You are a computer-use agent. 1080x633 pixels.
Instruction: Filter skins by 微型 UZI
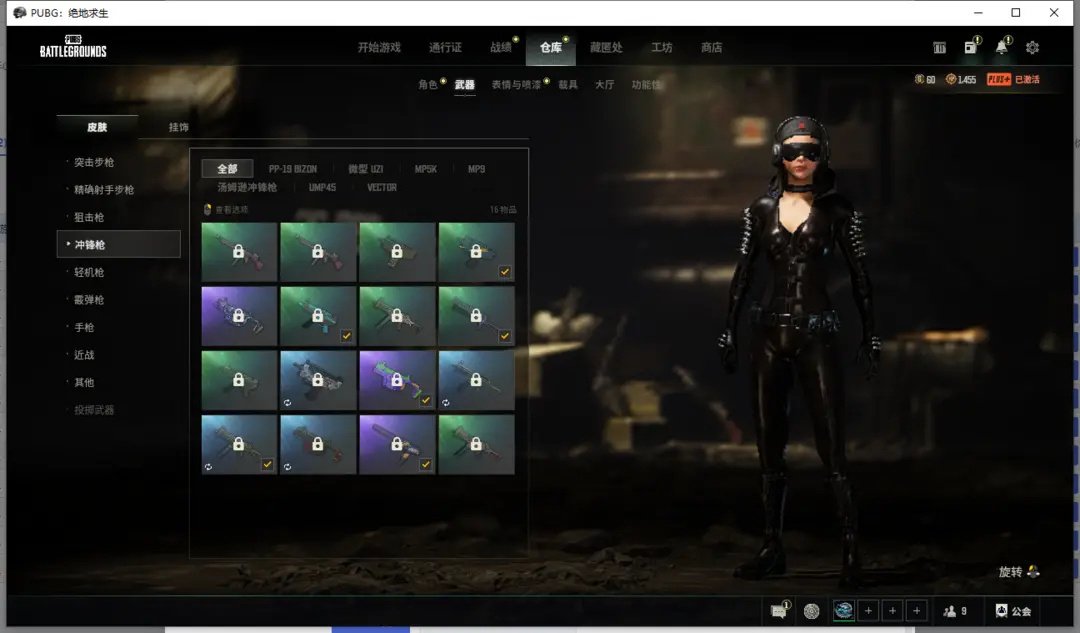[x=366, y=169]
